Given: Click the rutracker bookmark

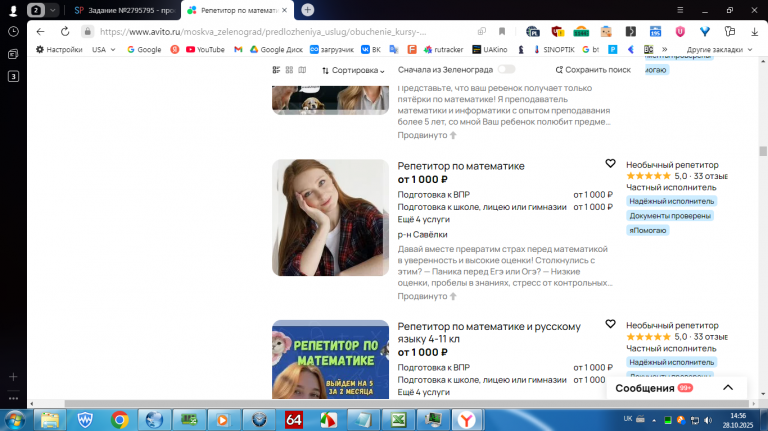Looking at the screenshot, I should pos(444,49).
